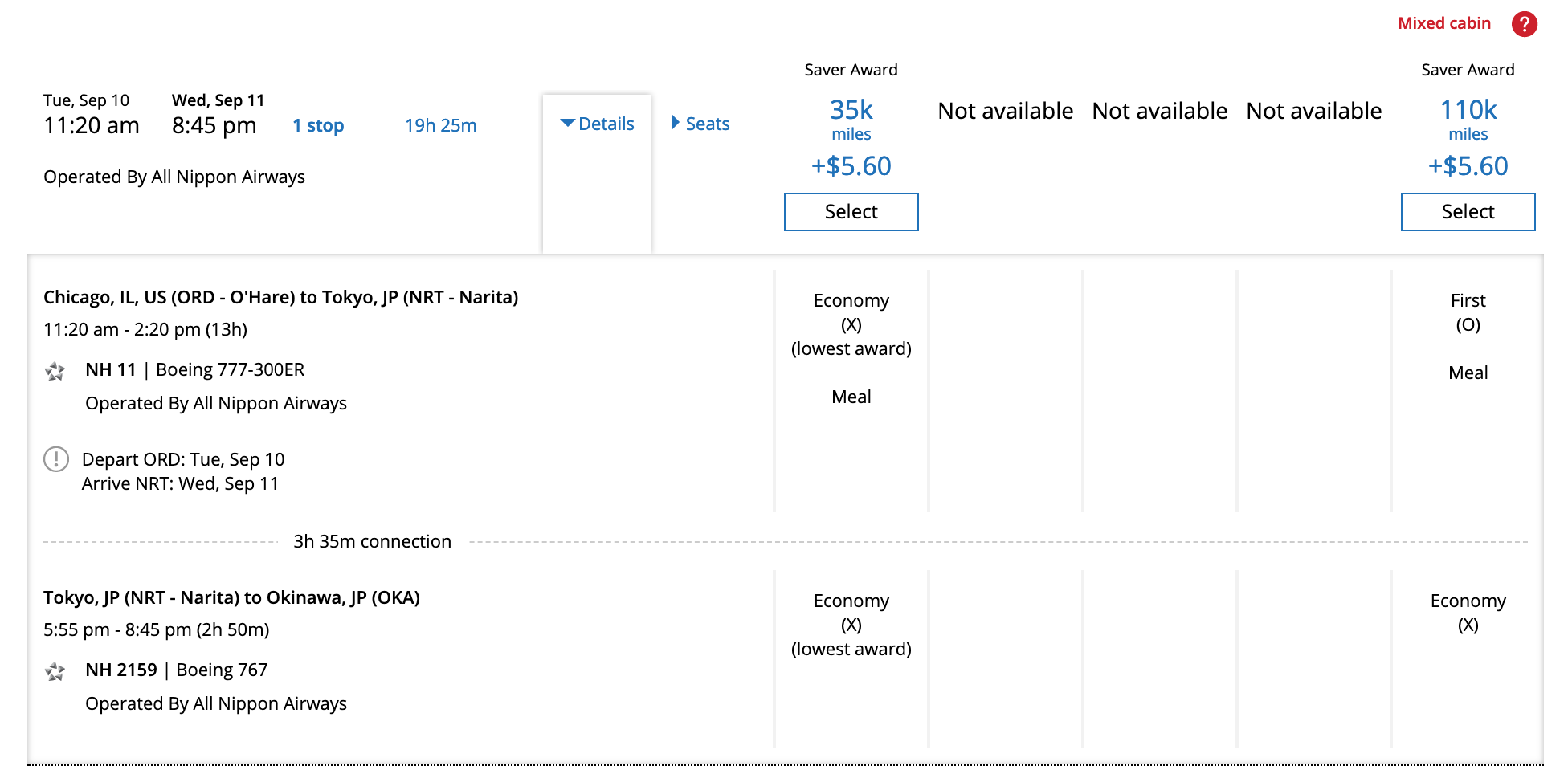The height and width of the screenshot is (774, 1568).
Task: Click the red Mixed cabin help icon
Action: coord(1524,24)
